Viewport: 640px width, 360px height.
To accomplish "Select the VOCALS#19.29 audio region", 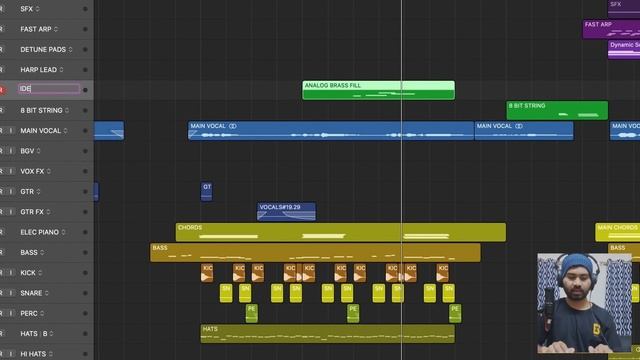I will tap(286, 212).
